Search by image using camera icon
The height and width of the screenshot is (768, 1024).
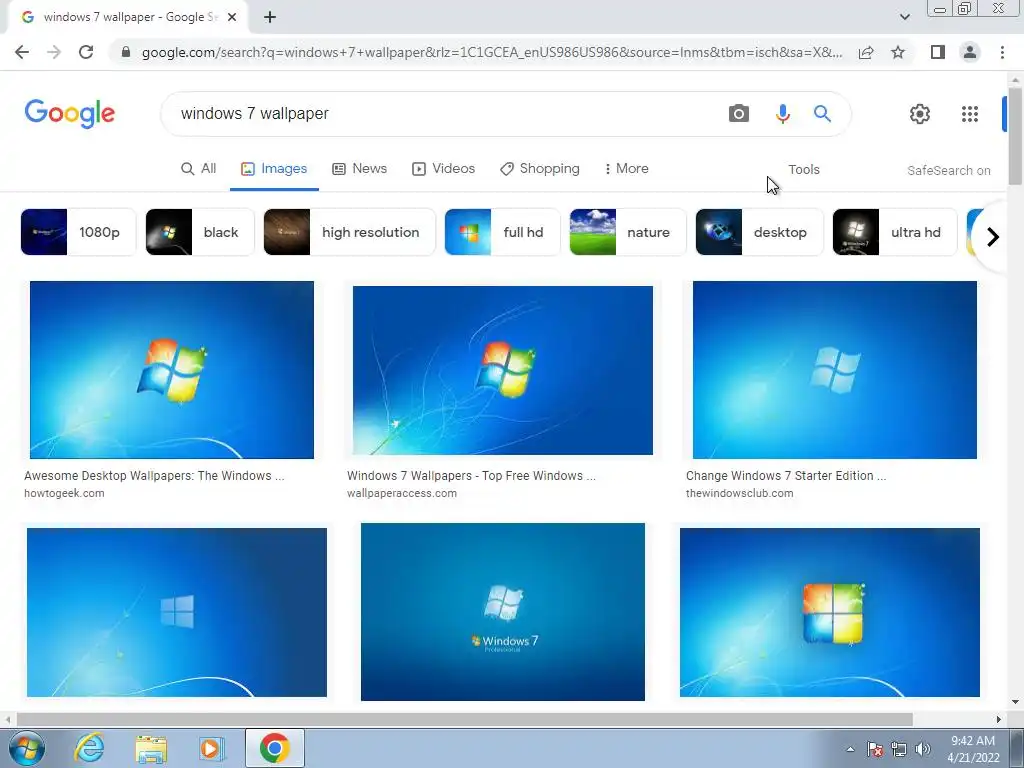coord(739,114)
